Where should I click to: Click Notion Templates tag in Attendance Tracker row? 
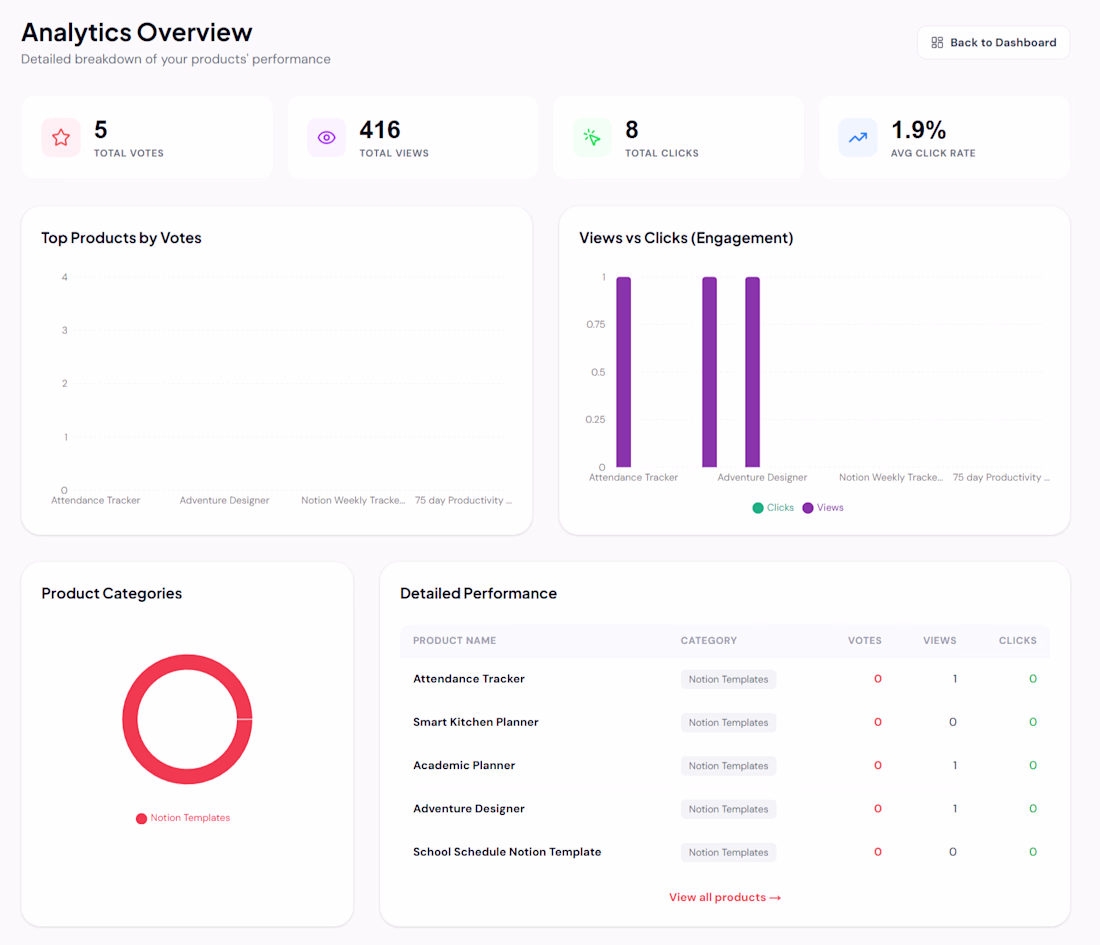coord(728,679)
